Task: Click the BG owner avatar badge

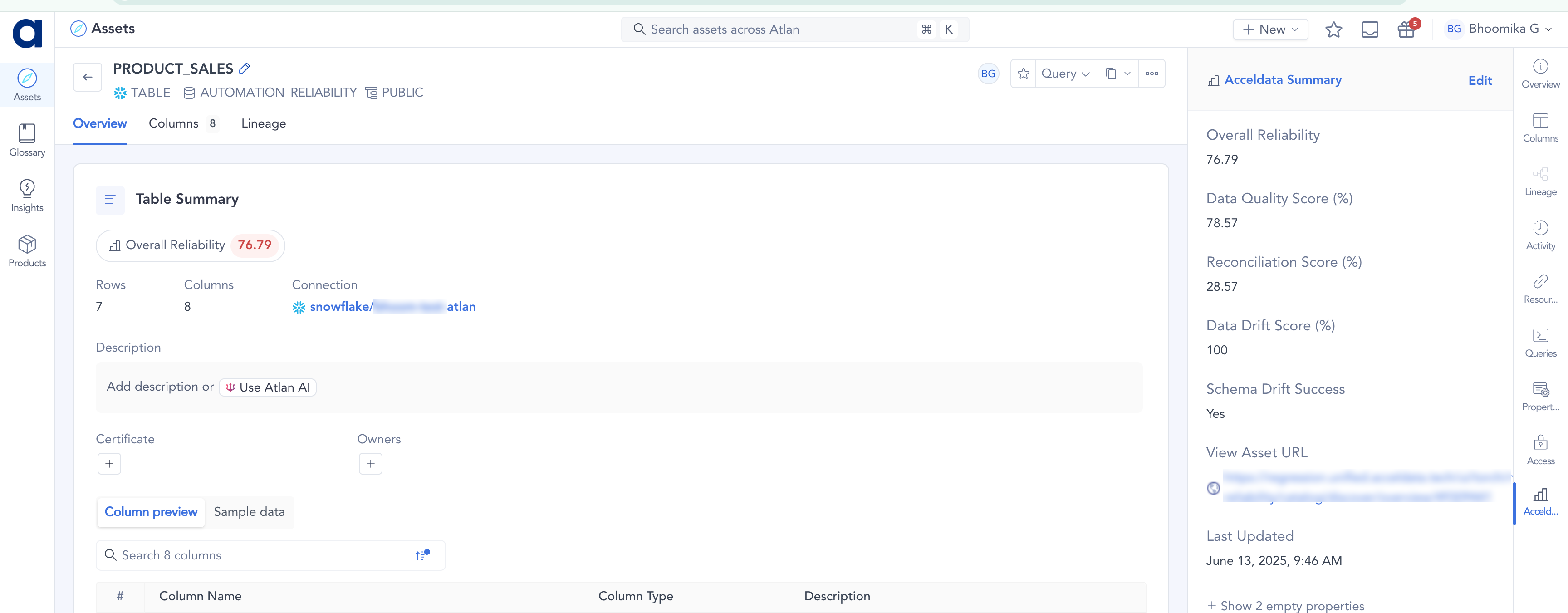Action: [988, 74]
